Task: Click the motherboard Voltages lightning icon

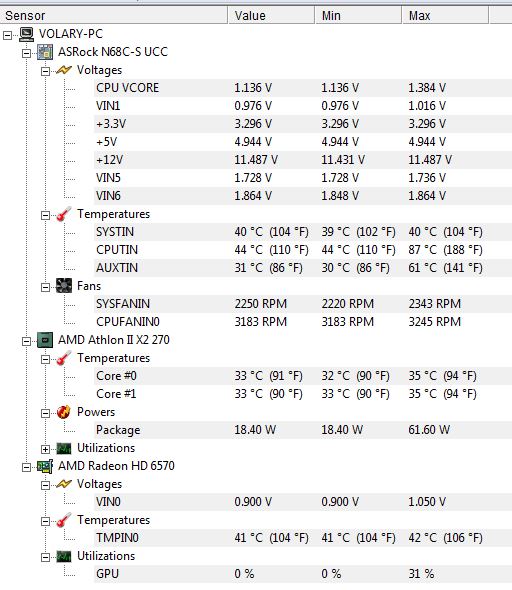Action: (64, 70)
